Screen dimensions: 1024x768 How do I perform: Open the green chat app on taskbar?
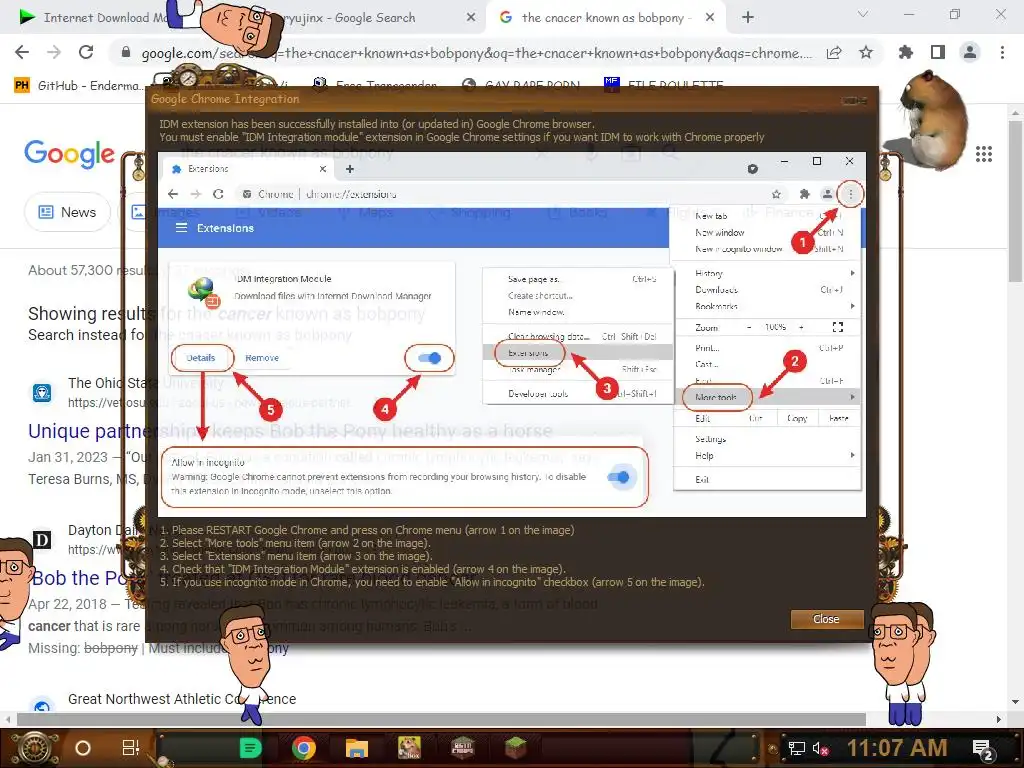(x=251, y=748)
